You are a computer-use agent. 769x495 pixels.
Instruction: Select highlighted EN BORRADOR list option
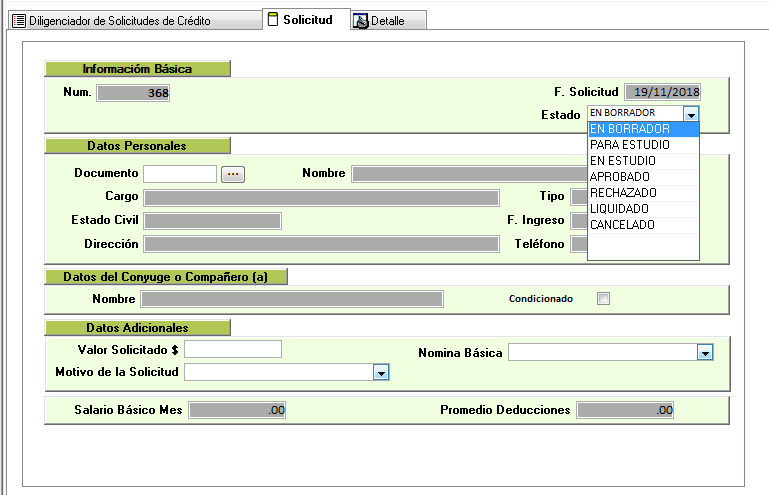pyautogui.click(x=629, y=129)
